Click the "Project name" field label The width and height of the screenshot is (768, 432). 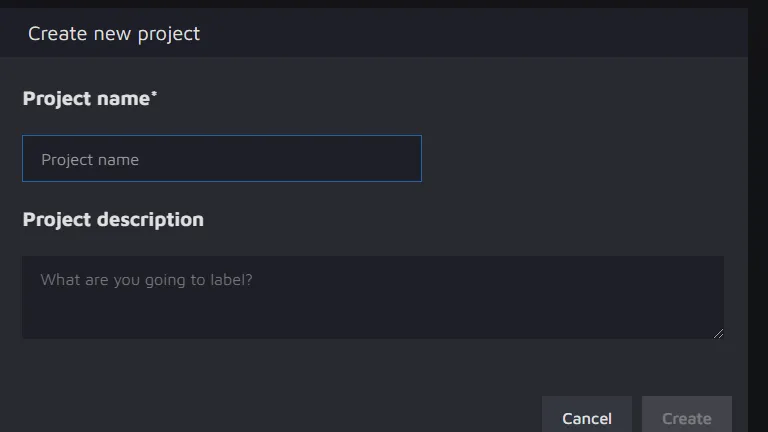[x=86, y=99]
